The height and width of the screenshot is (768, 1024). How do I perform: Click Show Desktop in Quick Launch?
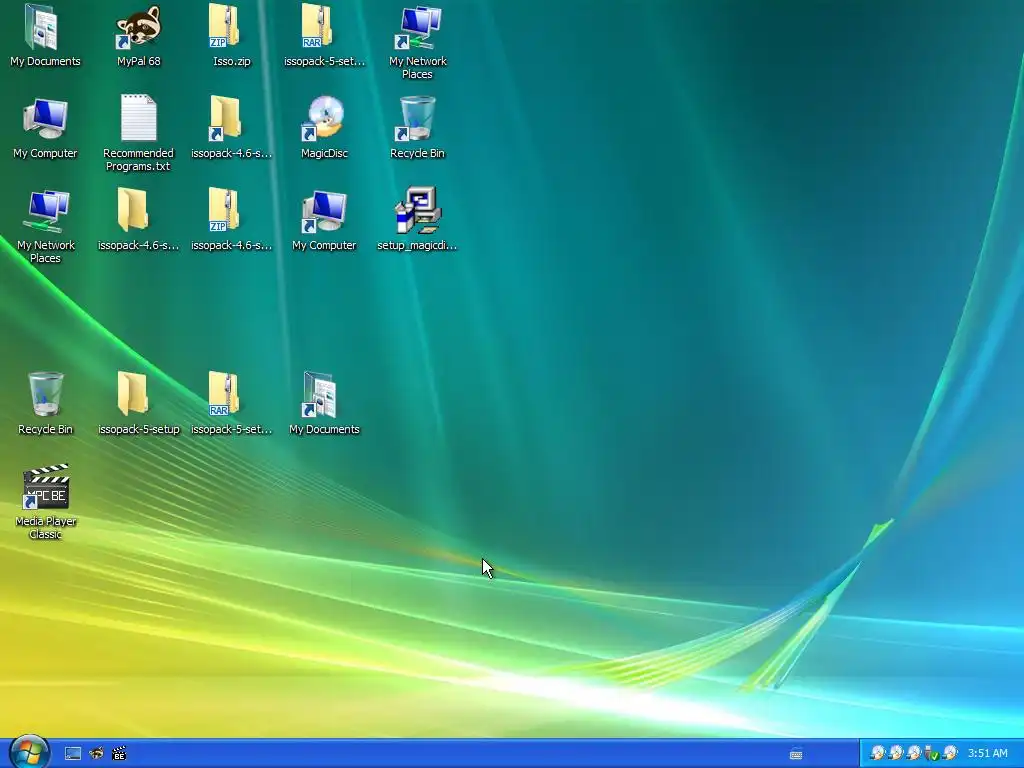tap(73, 754)
